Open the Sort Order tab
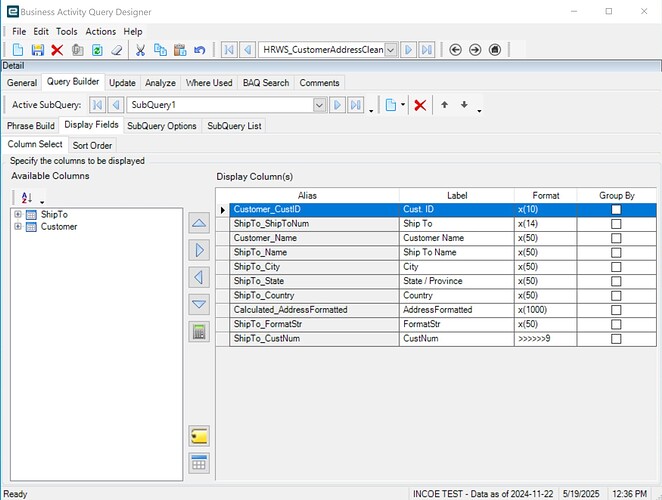The image size is (662, 500). 92,145
